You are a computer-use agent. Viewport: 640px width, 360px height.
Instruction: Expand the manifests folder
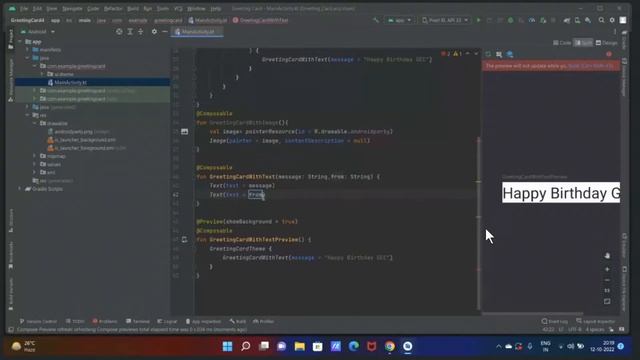(27, 50)
